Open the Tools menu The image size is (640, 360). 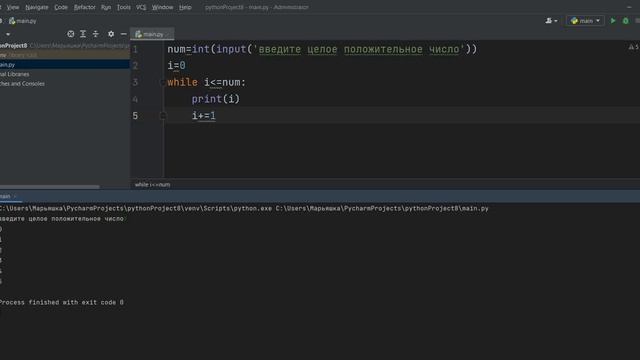(124, 7)
